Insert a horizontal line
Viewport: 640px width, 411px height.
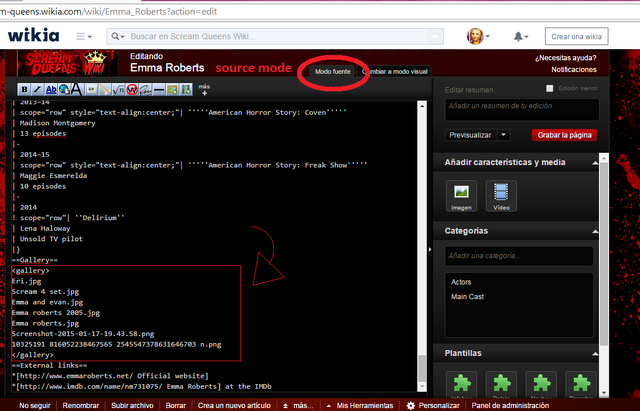tap(159, 89)
